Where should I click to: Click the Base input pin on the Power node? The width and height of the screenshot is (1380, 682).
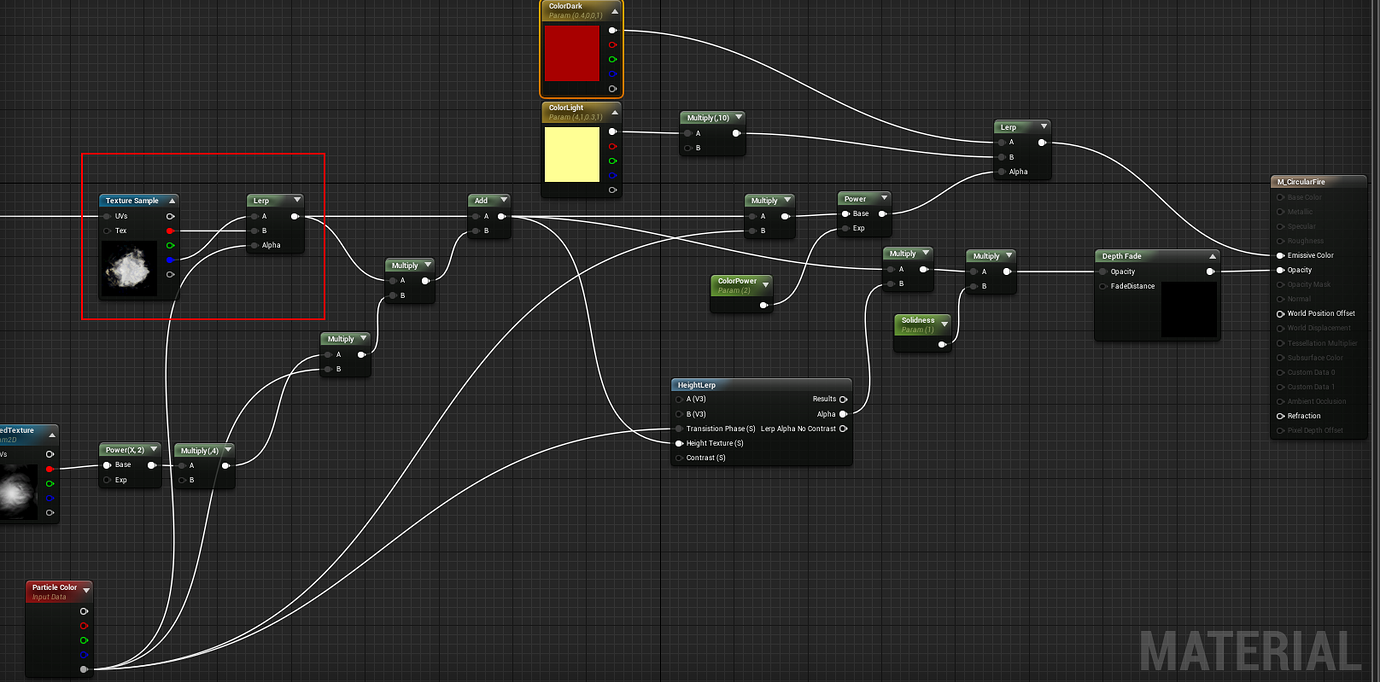coord(845,213)
